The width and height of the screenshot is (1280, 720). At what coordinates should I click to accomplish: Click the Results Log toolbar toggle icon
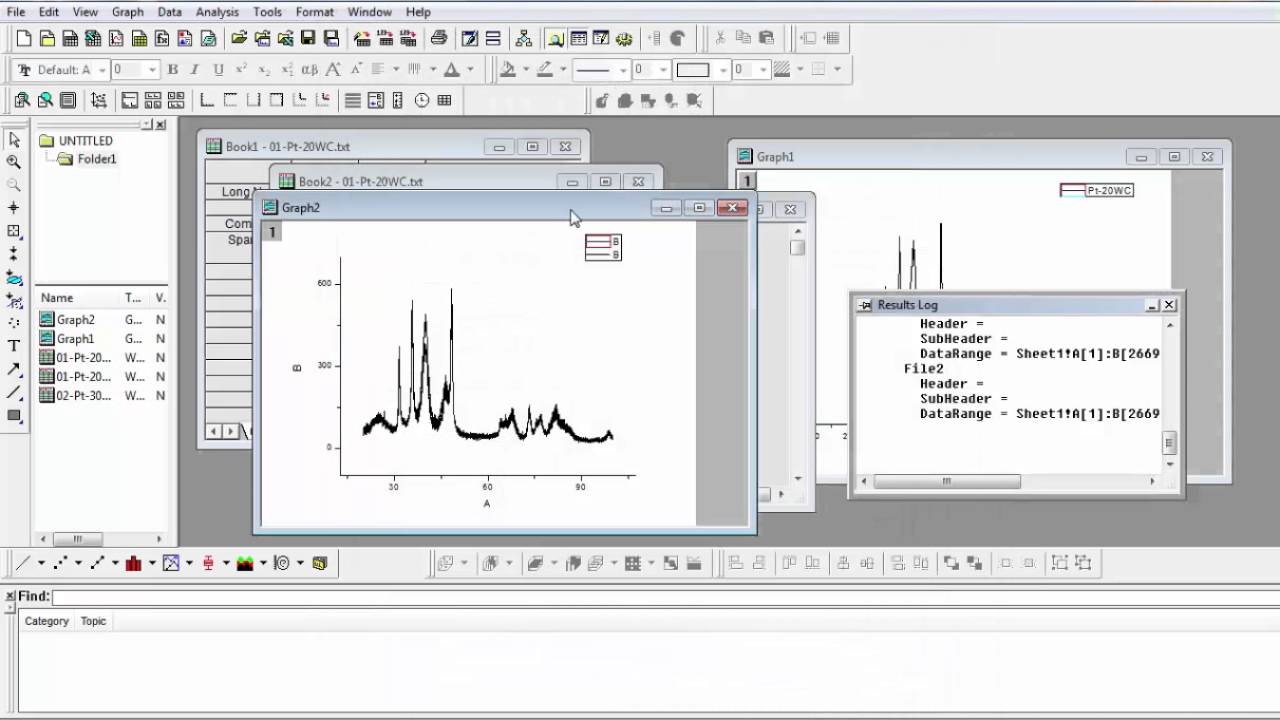point(578,39)
